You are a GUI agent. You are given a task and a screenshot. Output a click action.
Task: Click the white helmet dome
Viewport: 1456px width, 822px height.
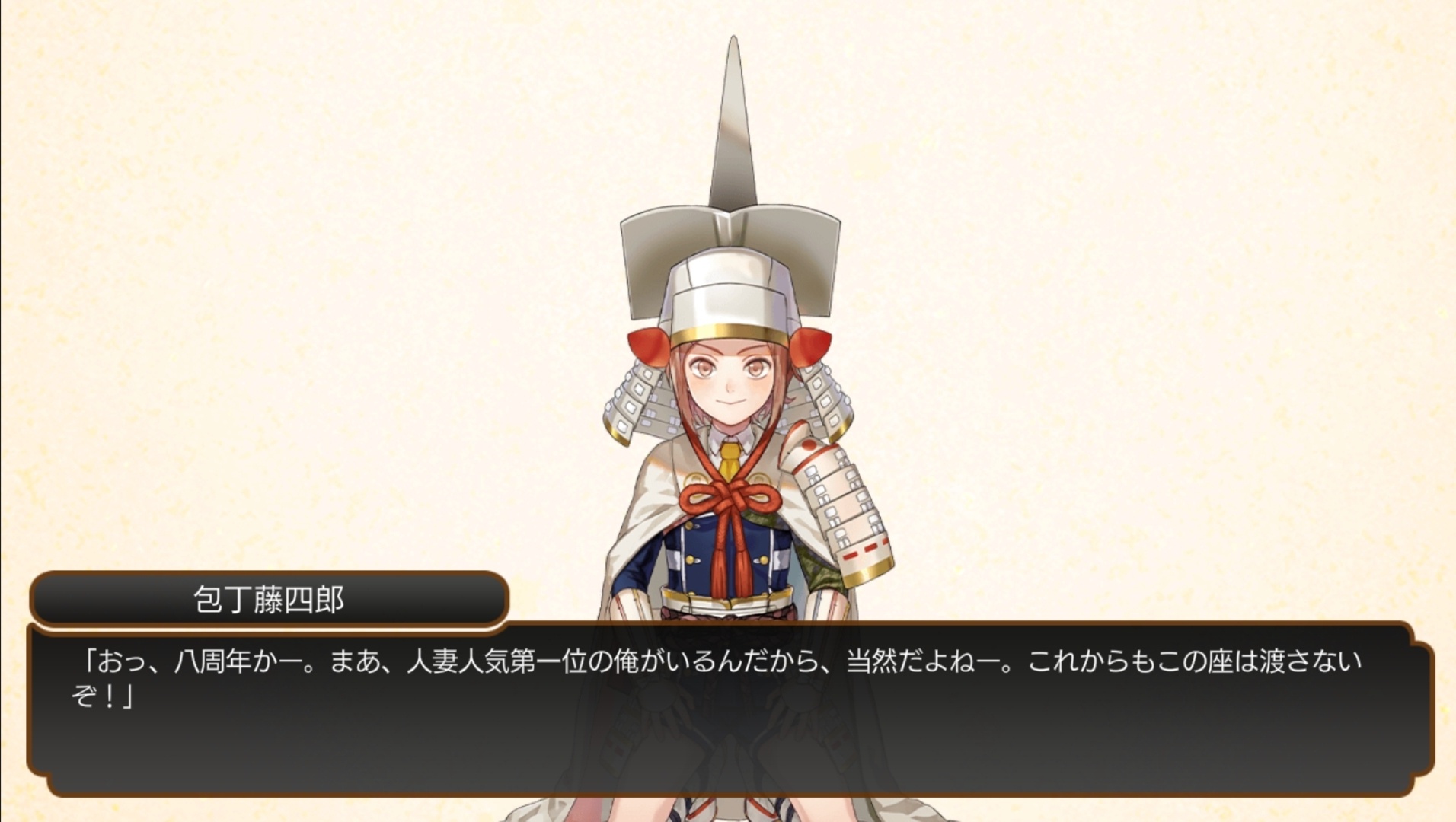pyautogui.click(x=730, y=289)
